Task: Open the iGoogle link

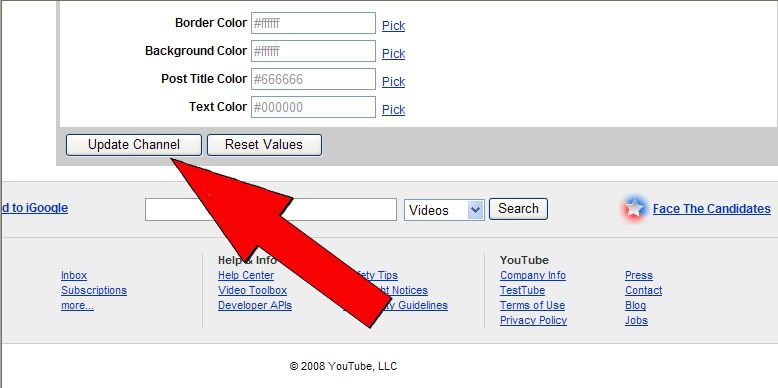Action: [34, 208]
